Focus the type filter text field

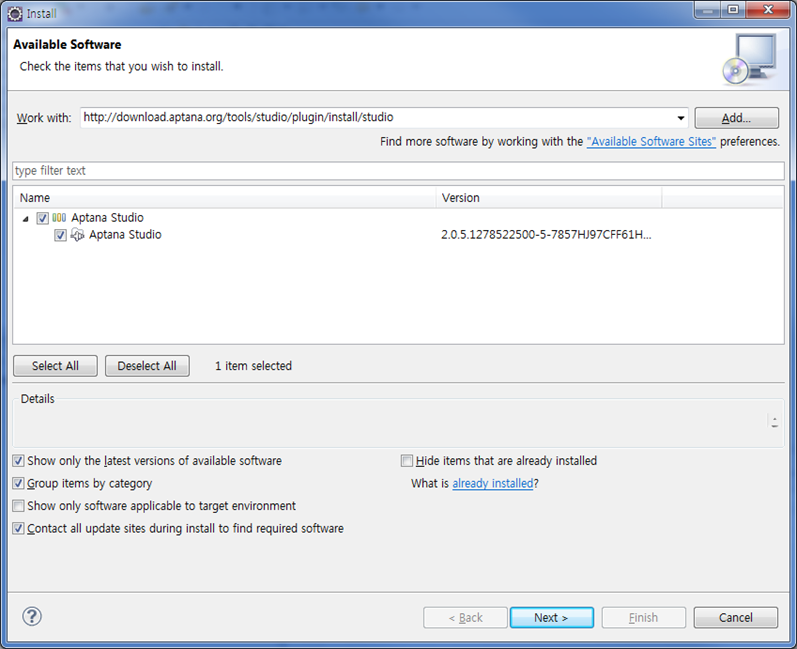(x=398, y=171)
